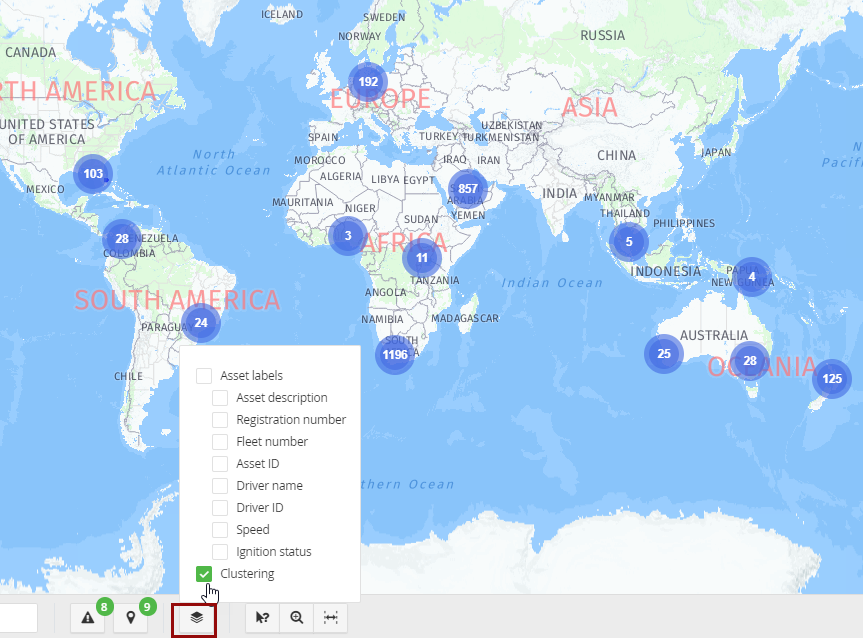863x638 pixels.
Task: Click the Speed text label
Action: tap(253, 530)
